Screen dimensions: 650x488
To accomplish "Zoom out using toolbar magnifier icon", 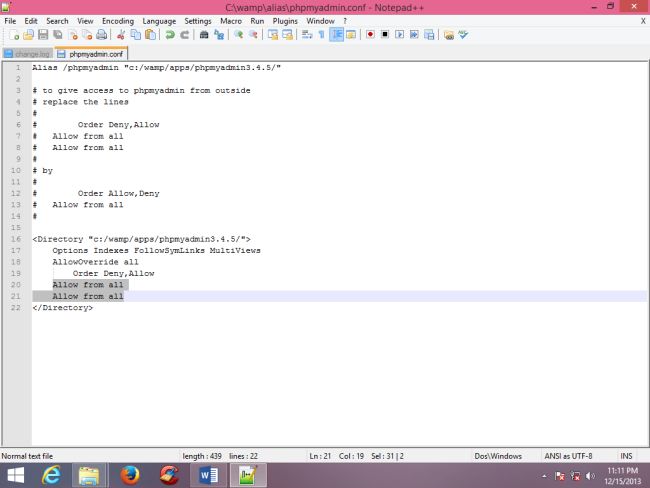I will (253, 35).
